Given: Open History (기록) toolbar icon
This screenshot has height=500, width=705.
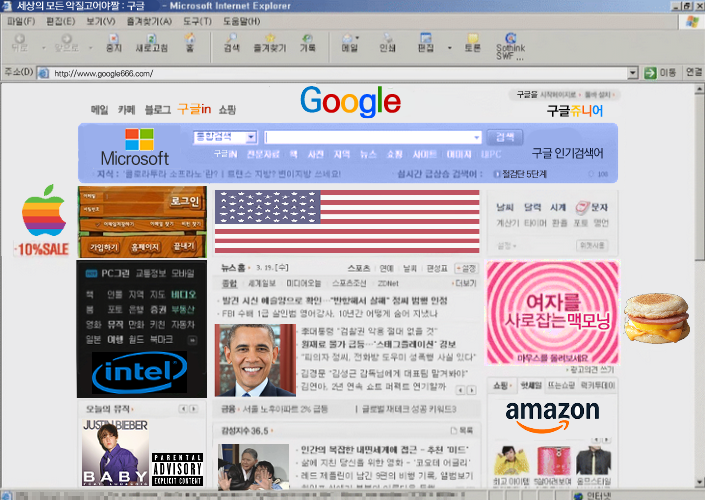Looking at the screenshot, I should pyautogui.click(x=308, y=39).
